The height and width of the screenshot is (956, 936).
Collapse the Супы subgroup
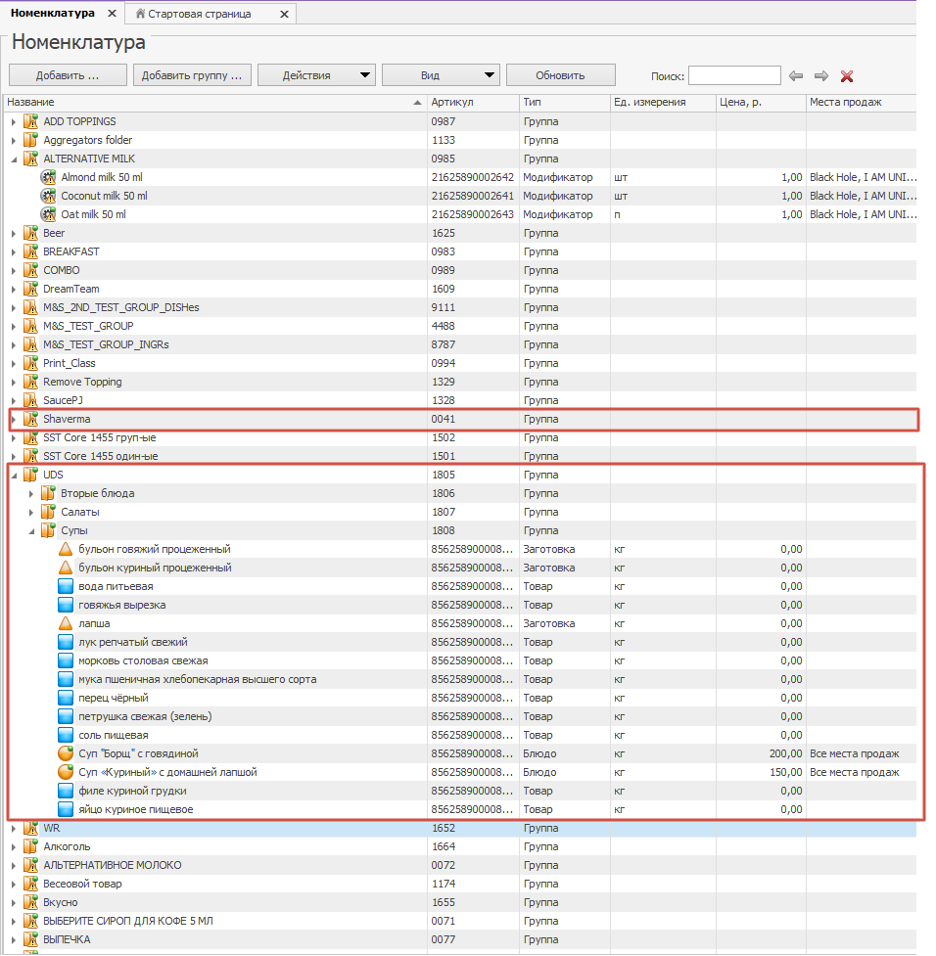pos(32,531)
